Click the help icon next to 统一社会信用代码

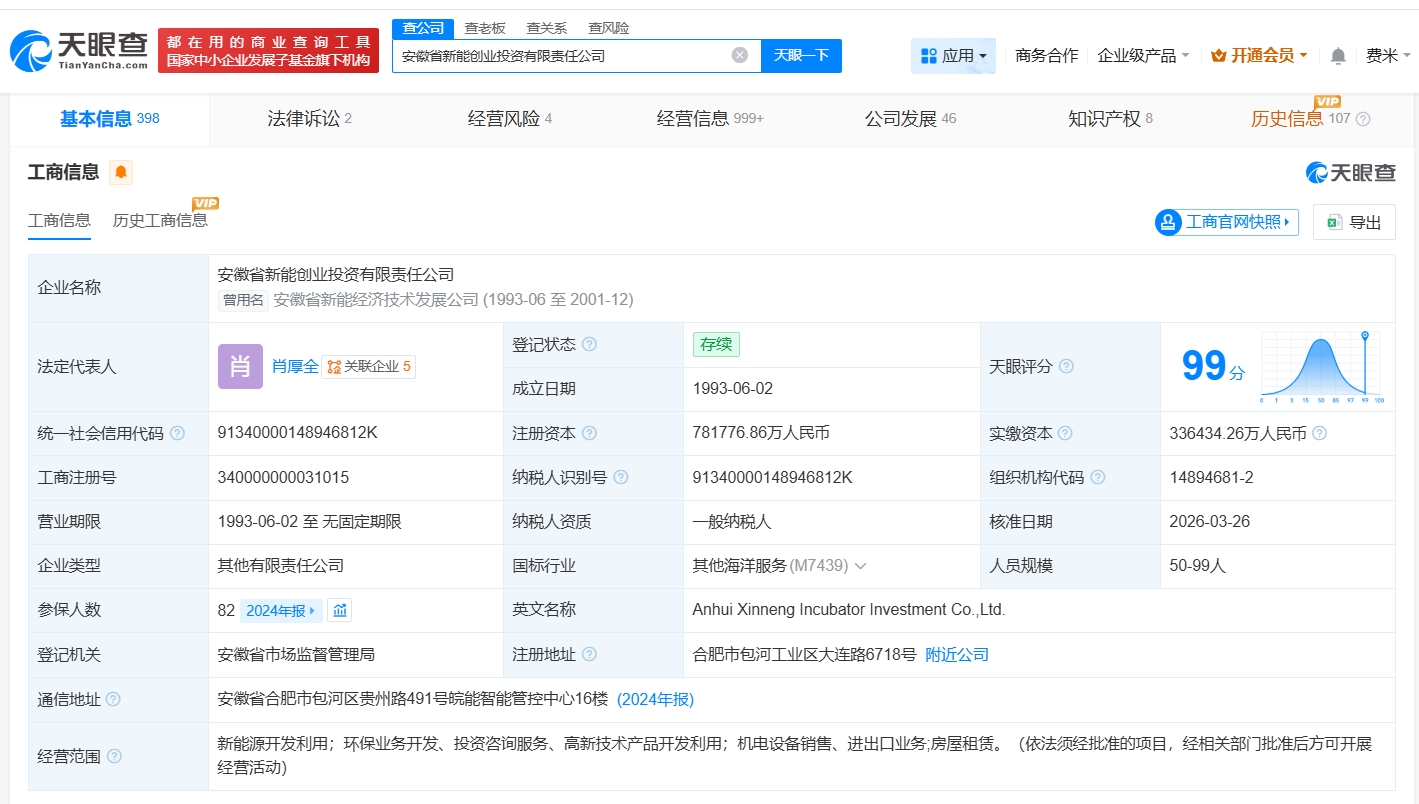177,434
